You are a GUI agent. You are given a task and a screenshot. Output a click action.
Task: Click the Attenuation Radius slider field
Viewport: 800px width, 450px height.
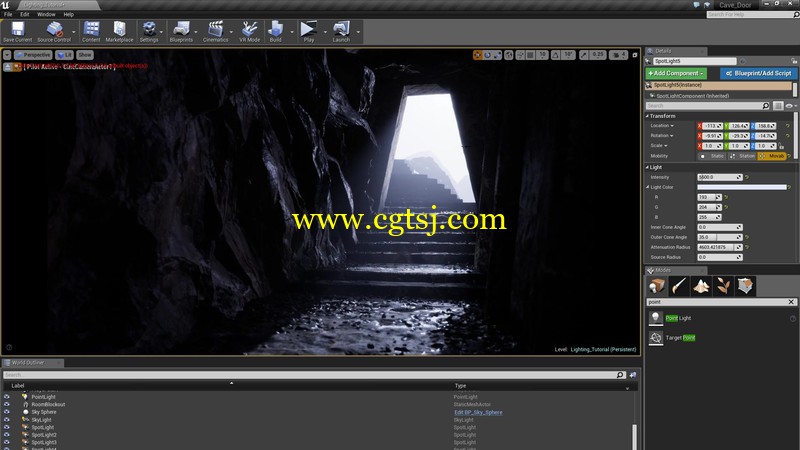tap(719, 247)
